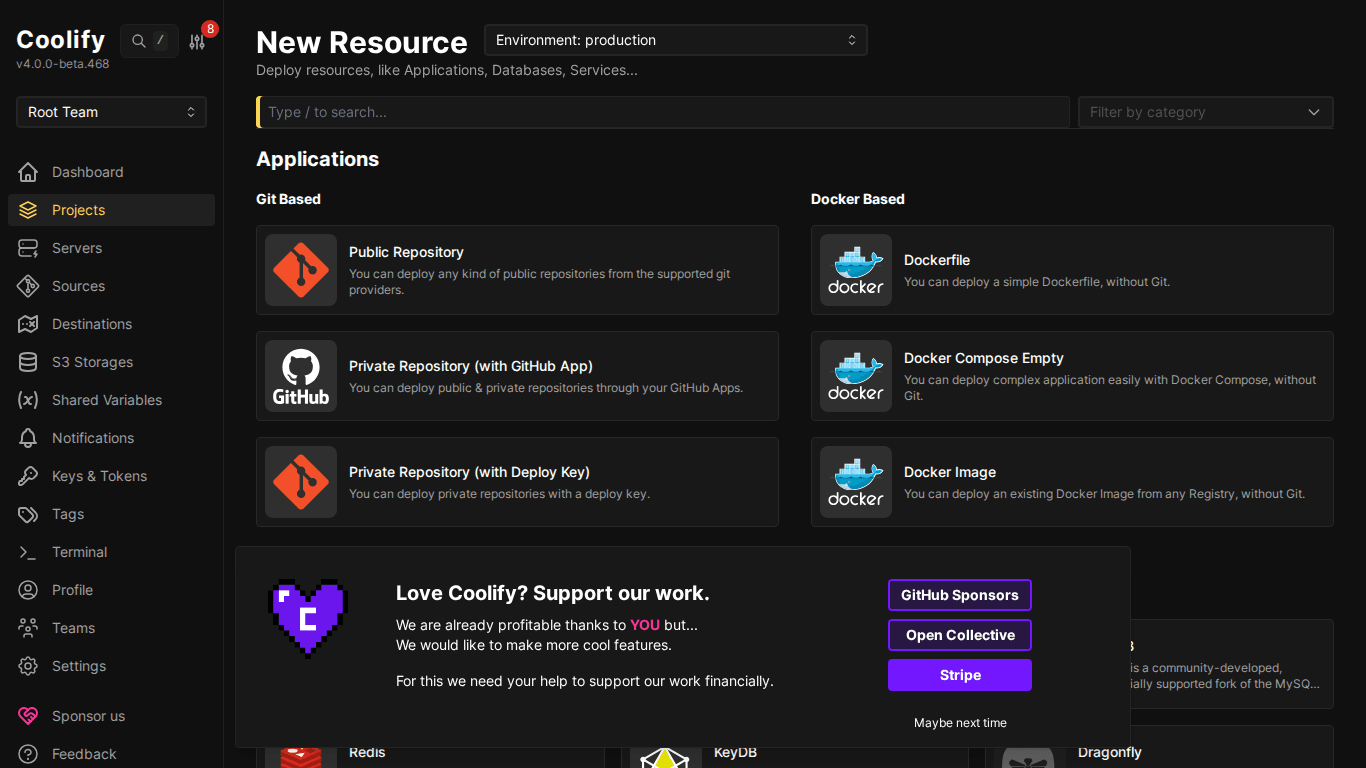Image resolution: width=1366 pixels, height=768 pixels.
Task: Open Settings from the sidebar
Action: click(x=78, y=666)
